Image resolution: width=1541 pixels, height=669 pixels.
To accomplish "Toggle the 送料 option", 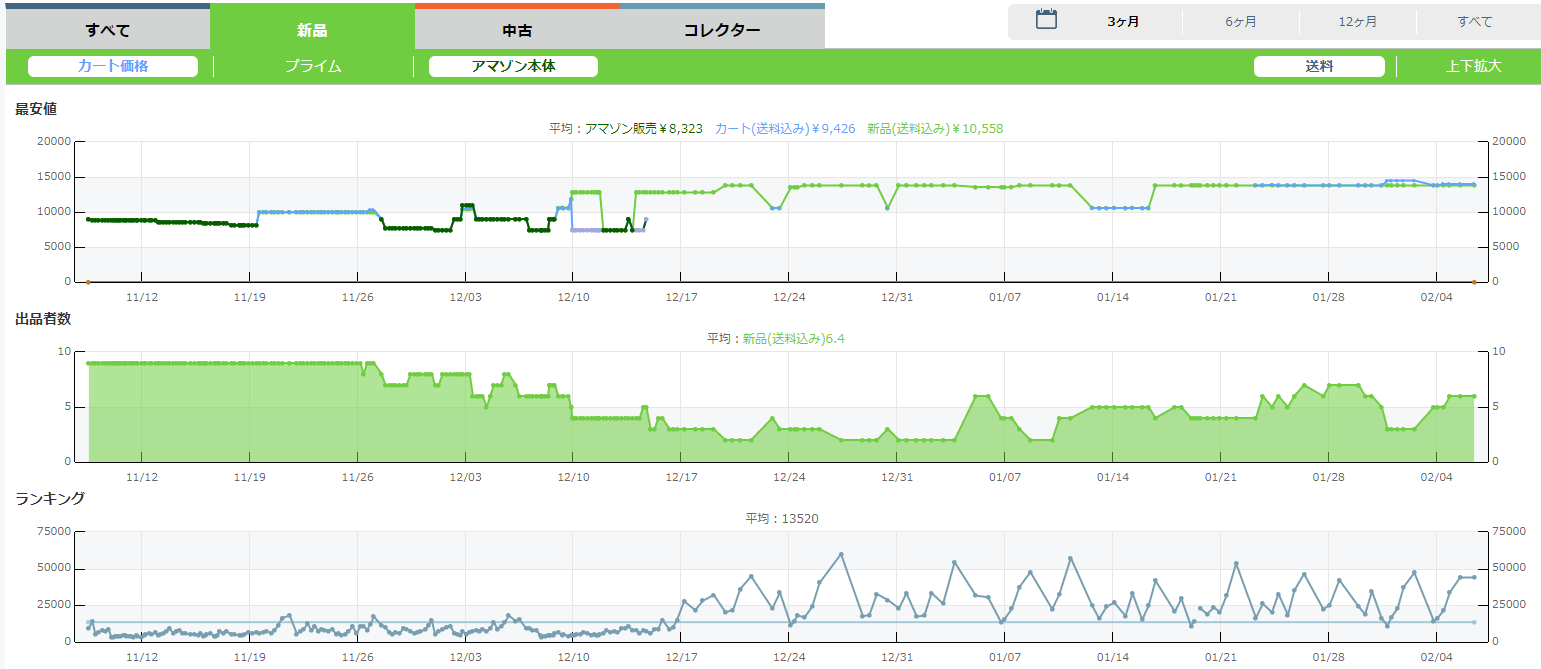I will [x=1319, y=67].
